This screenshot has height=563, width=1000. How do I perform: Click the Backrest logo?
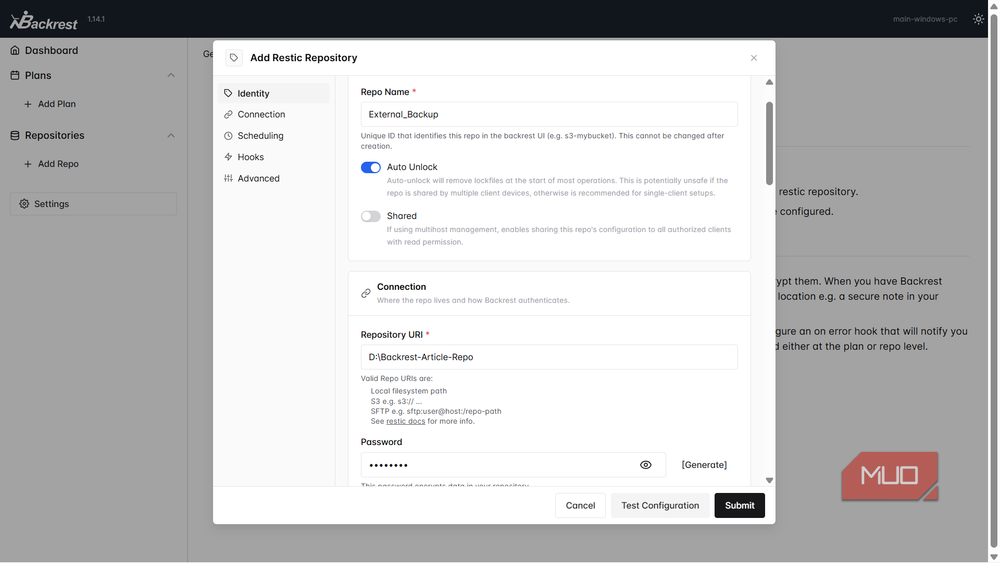click(44, 20)
